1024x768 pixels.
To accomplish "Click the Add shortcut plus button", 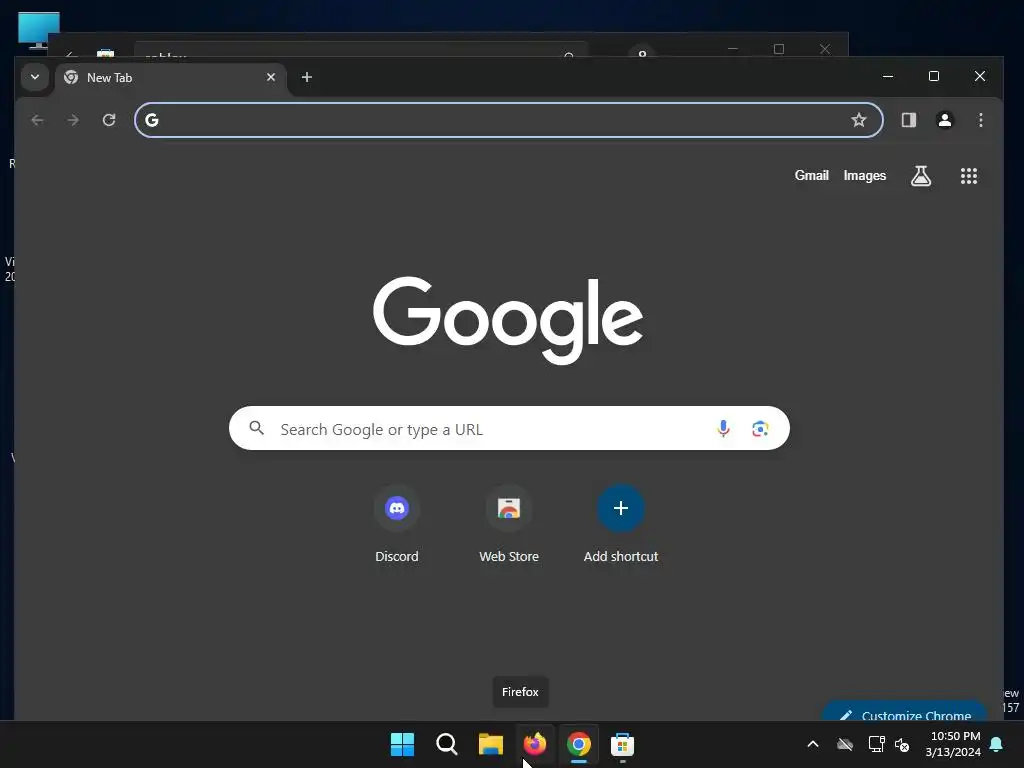I will pos(620,508).
